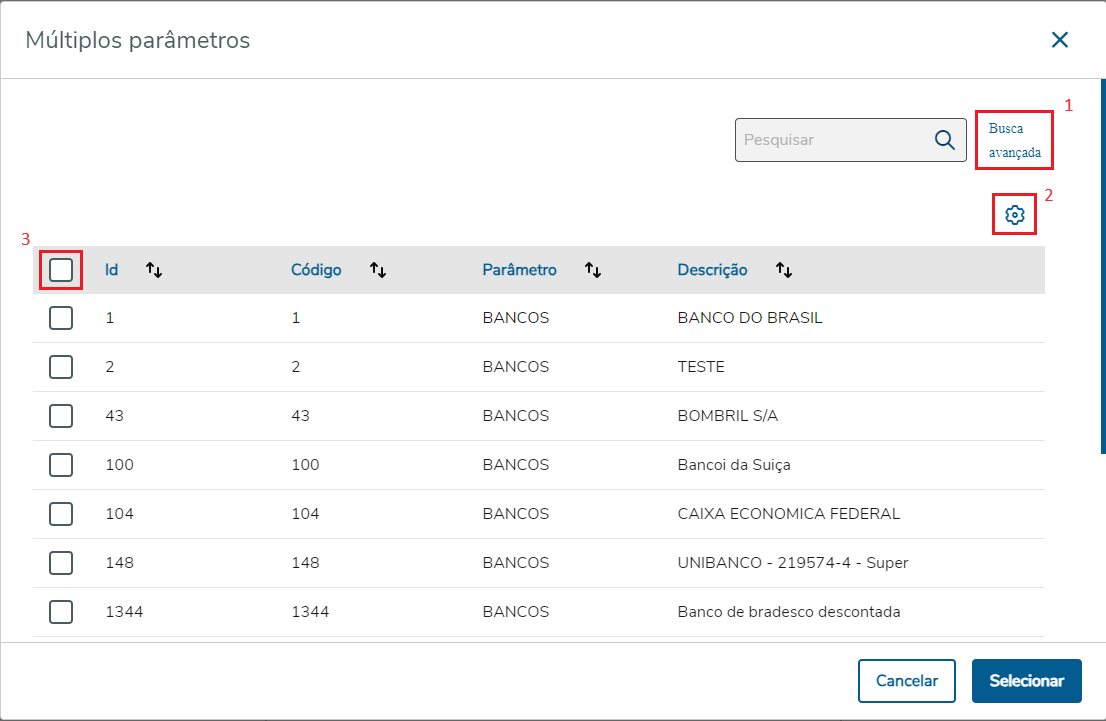The width and height of the screenshot is (1106, 721).
Task: Toggle the select-all header checkbox
Action: coord(61,270)
